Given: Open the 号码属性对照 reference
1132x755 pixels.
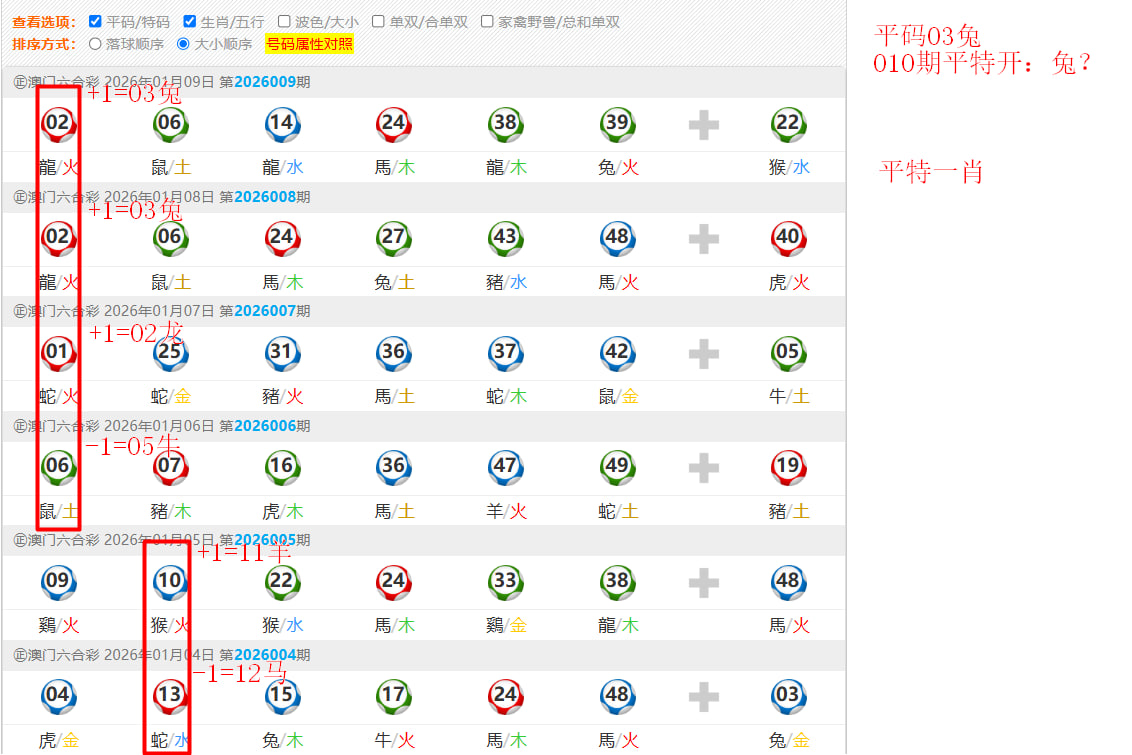Looking at the screenshot, I should click(x=309, y=44).
